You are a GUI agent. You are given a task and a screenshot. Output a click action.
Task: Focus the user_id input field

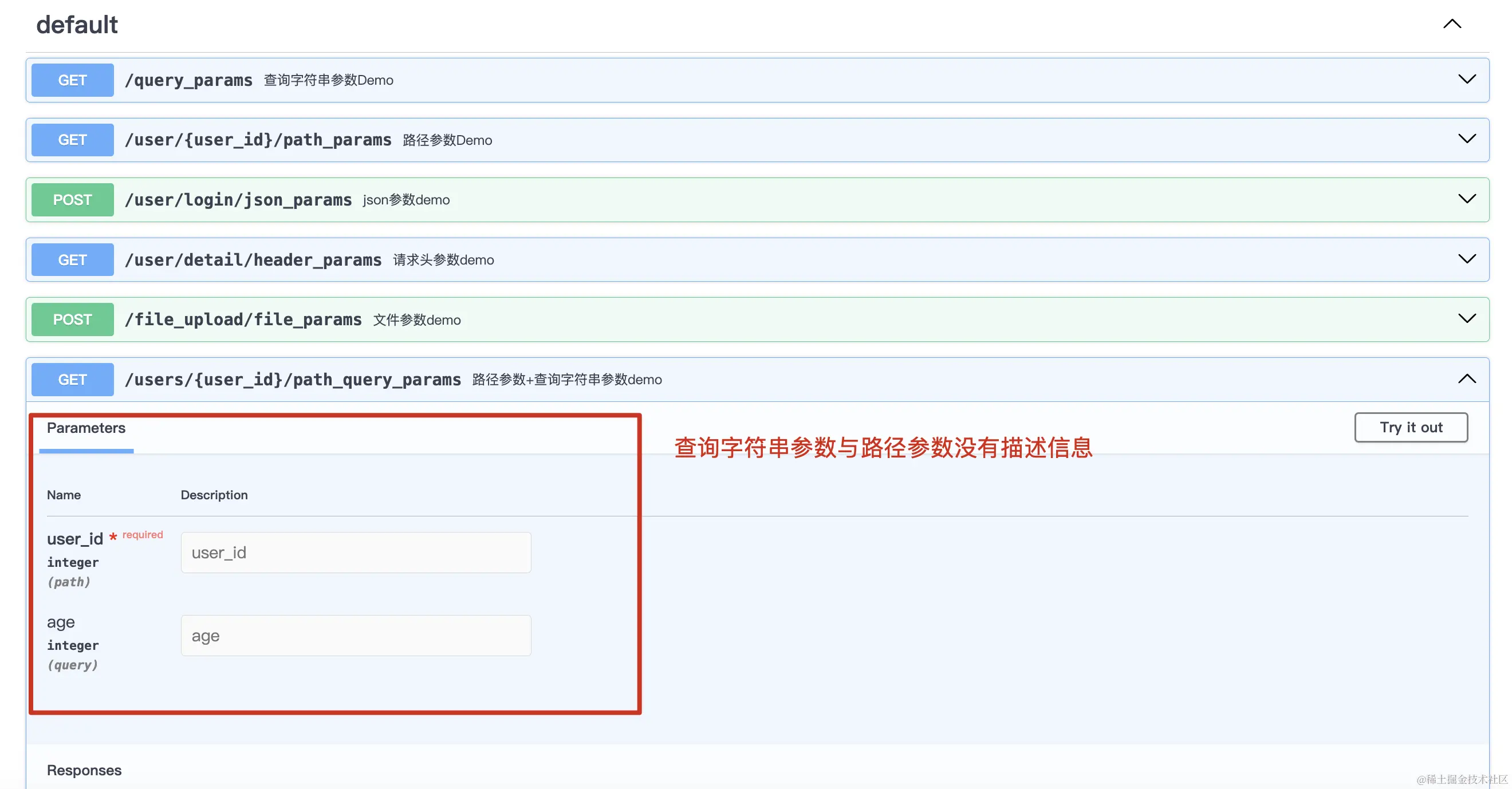(x=356, y=553)
